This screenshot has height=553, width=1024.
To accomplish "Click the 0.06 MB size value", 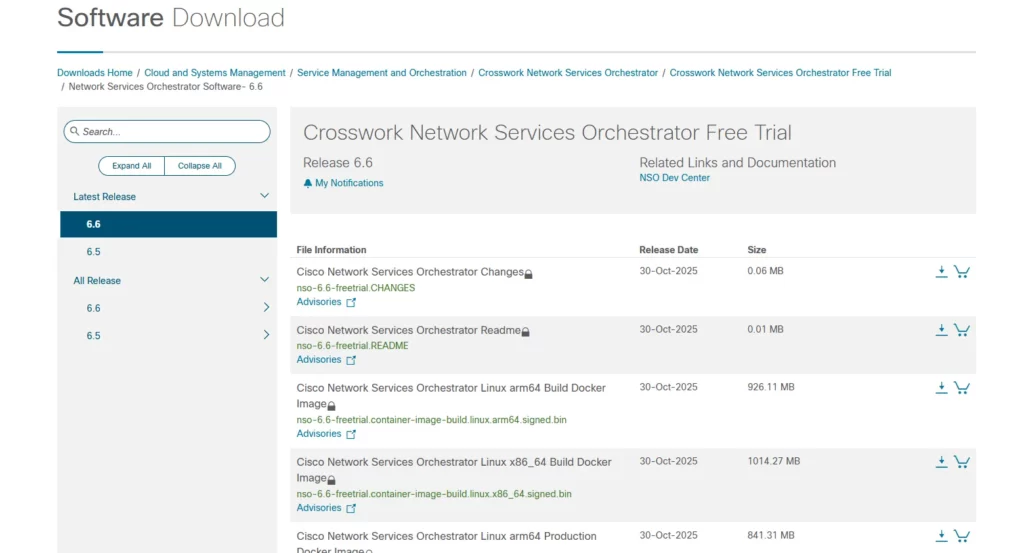I will 765,271.
